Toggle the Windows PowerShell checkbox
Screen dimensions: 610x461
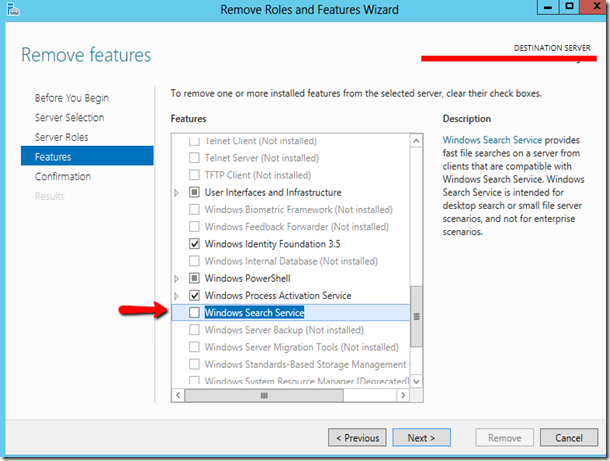point(194,278)
